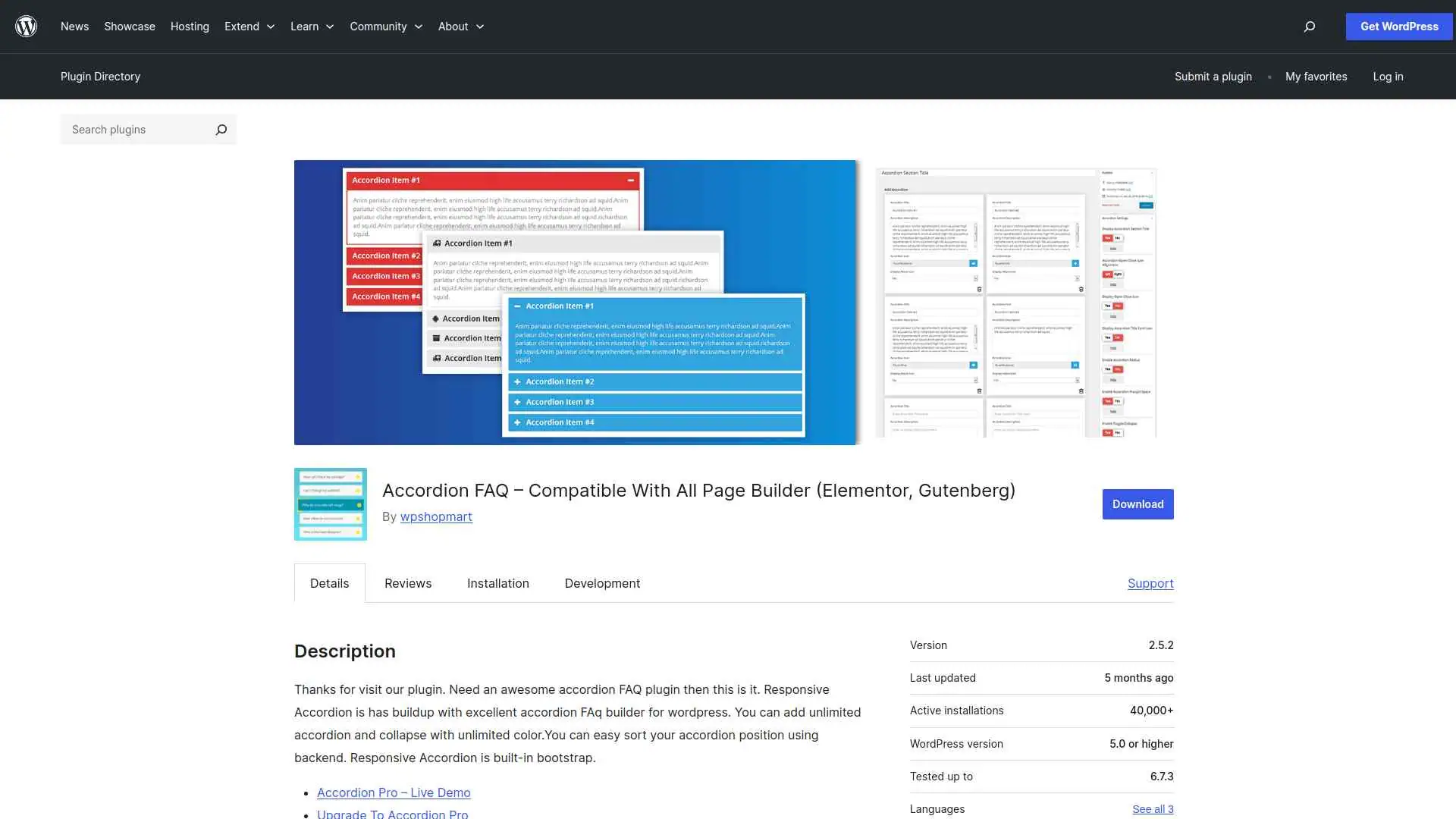Open the About dropdown menu
Viewport: 1456px width, 819px height.
click(x=460, y=27)
